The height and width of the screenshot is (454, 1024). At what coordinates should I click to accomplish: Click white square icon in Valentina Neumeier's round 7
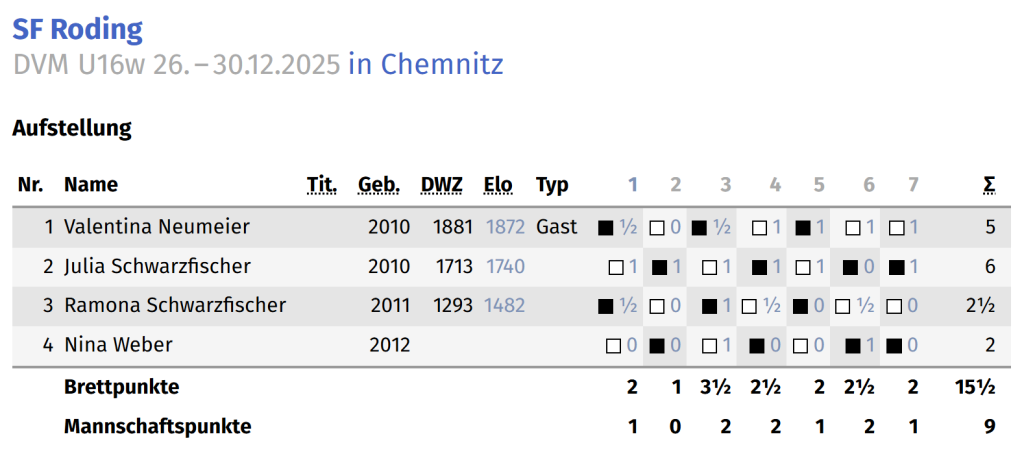896,228
